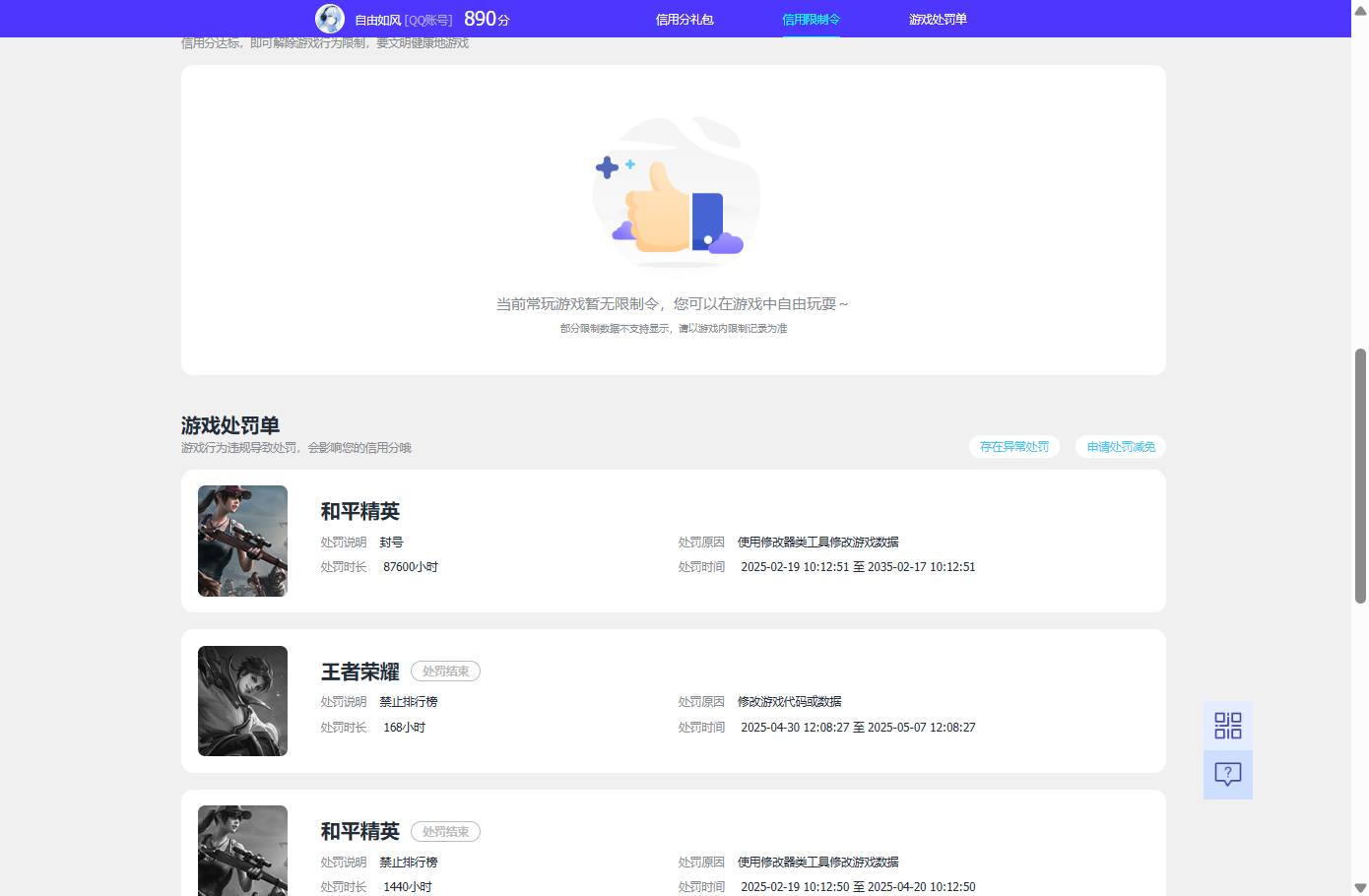This screenshot has width=1369, height=896.
Task: Open the QR code panel on the right
Action: click(1227, 726)
